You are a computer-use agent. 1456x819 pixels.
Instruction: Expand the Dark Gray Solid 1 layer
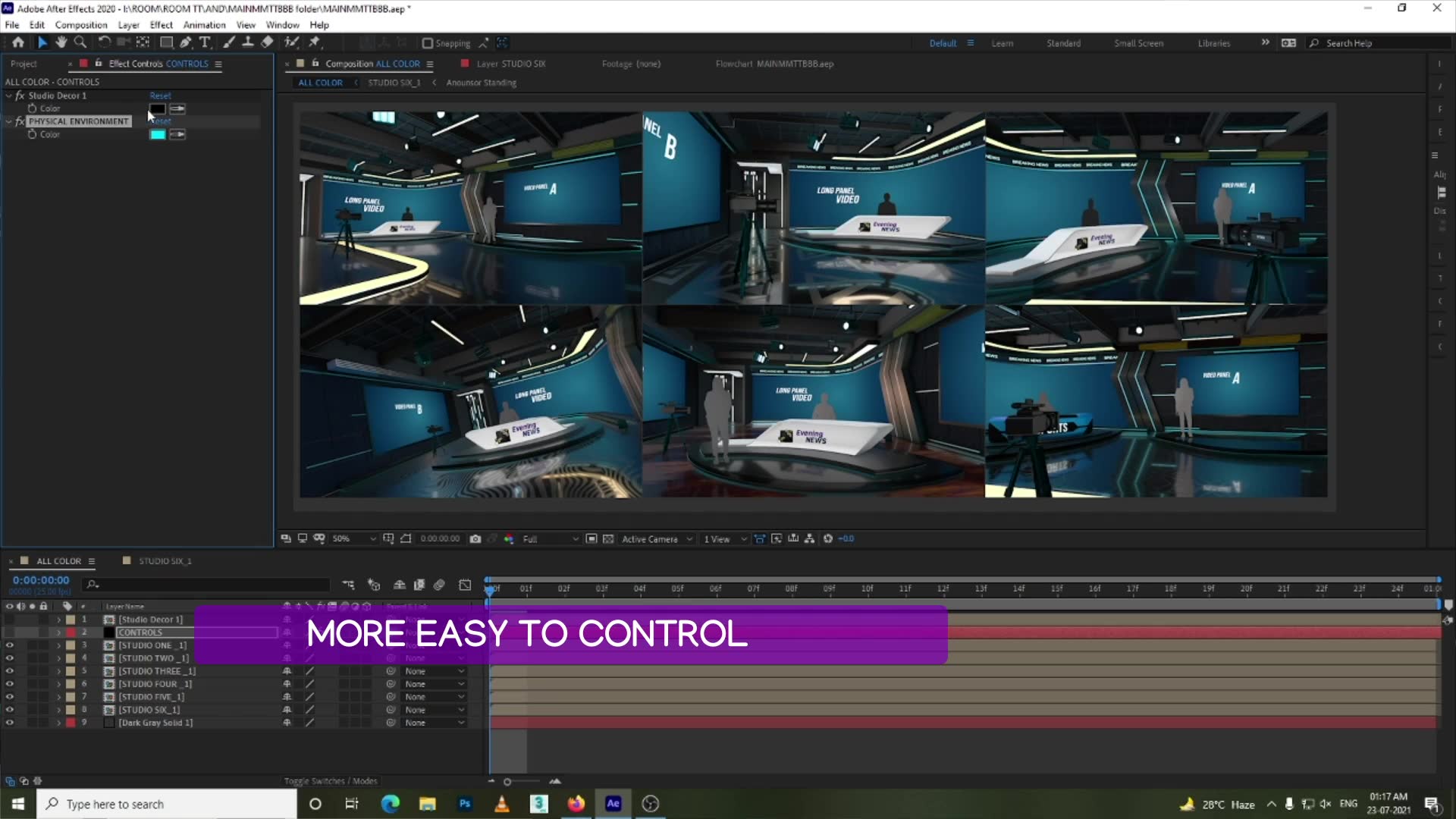pyautogui.click(x=58, y=723)
